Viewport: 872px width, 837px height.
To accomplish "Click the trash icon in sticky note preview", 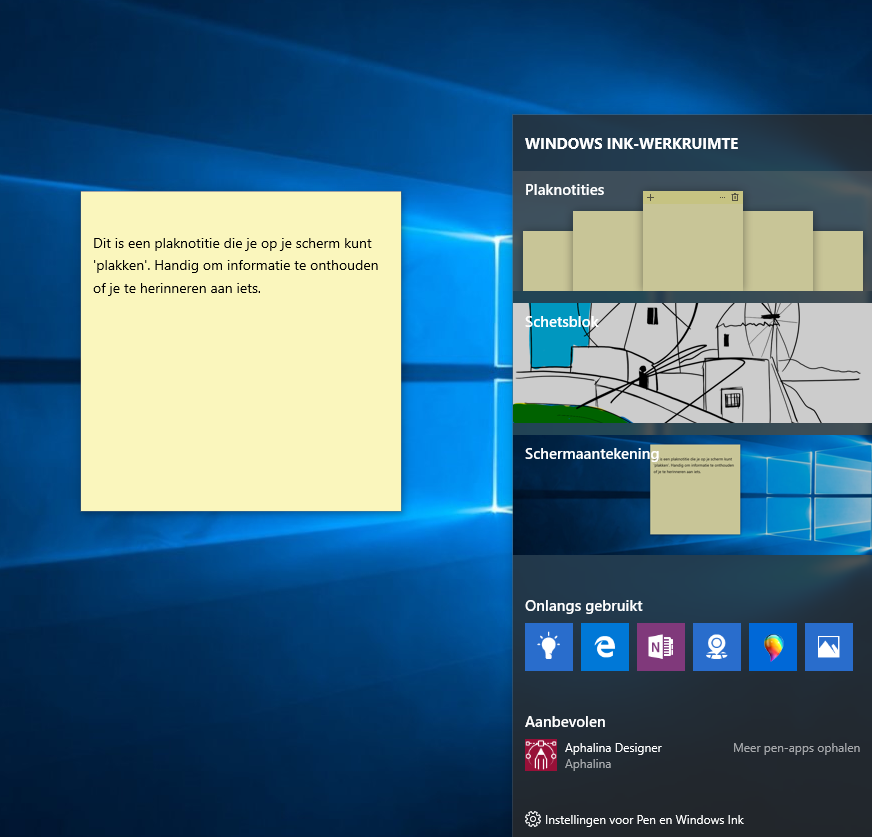I will click(x=735, y=198).
